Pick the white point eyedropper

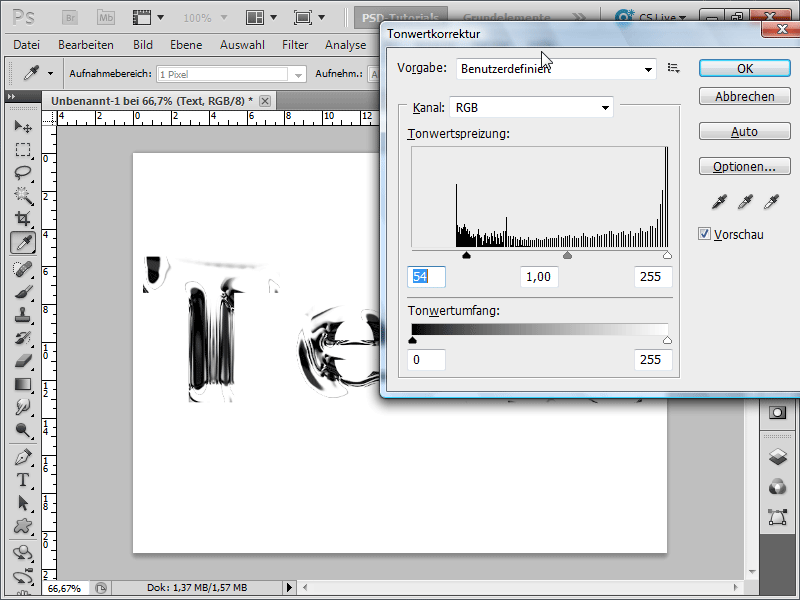771,202
